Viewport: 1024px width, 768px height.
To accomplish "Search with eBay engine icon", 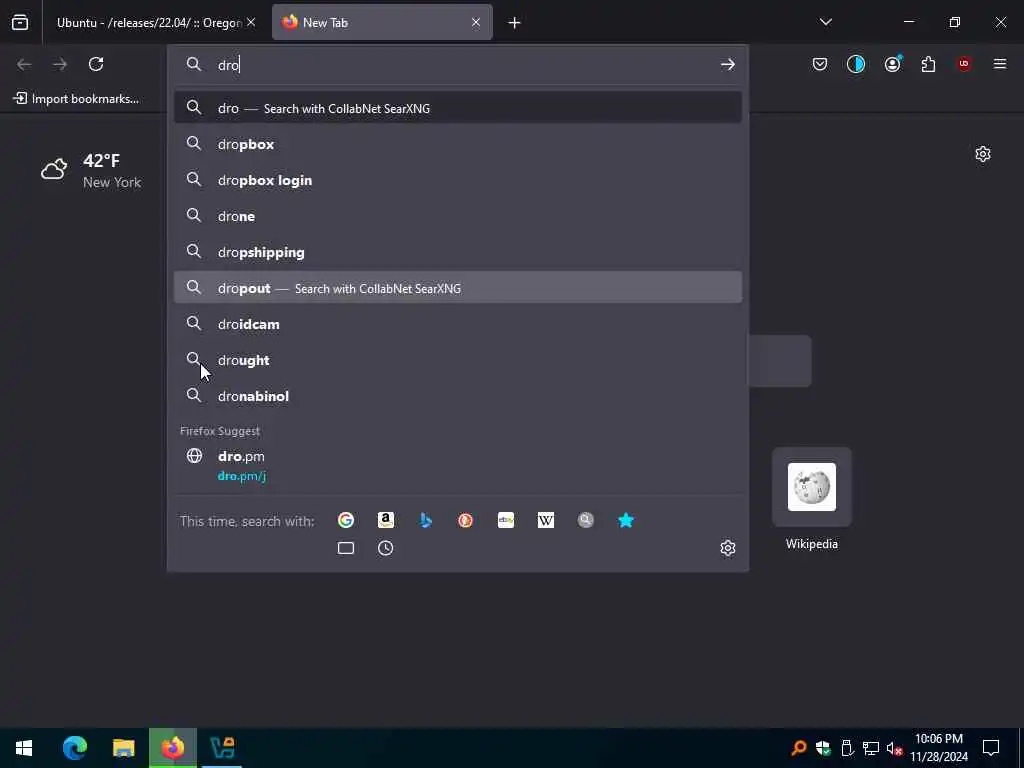I will pyautogui.click(x=505, y=520).
